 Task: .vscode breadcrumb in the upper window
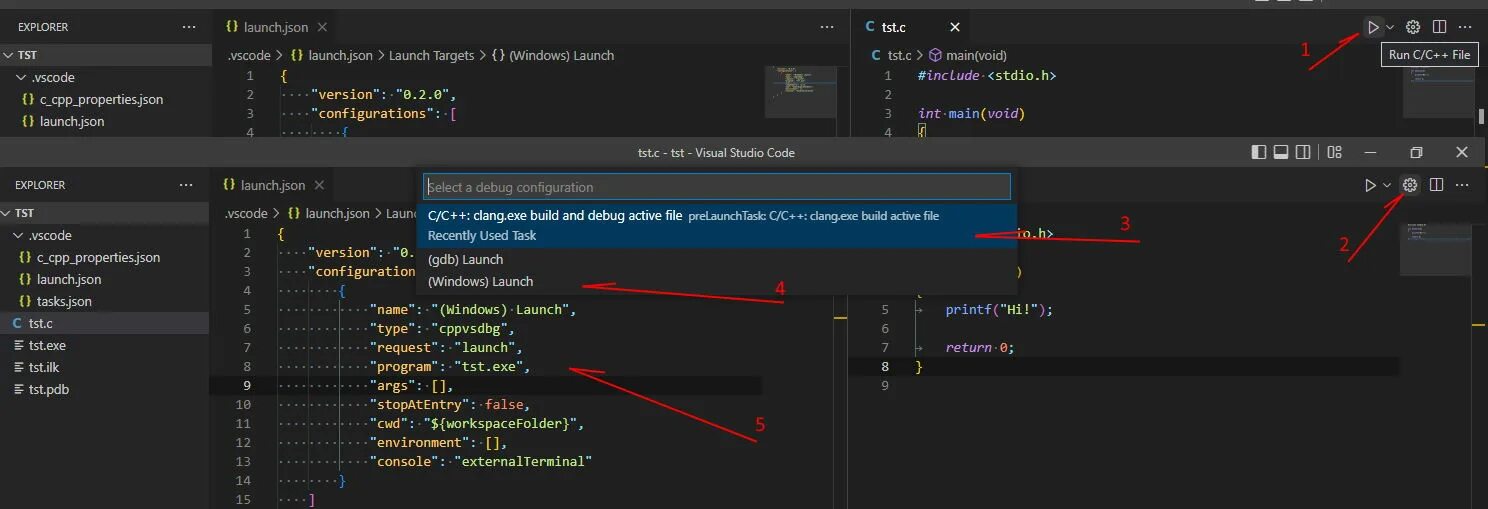[x=248, y=55]
